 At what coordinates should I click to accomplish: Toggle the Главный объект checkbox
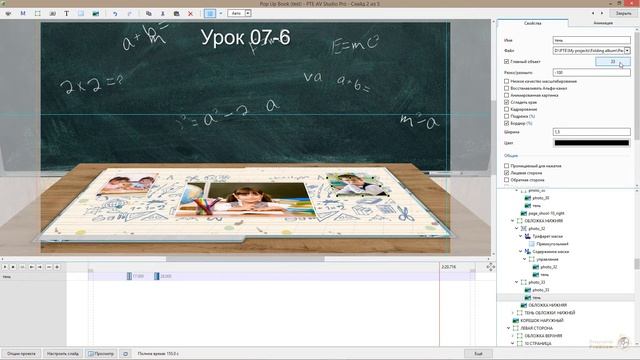pyautogui.click(x=507, y=62)
